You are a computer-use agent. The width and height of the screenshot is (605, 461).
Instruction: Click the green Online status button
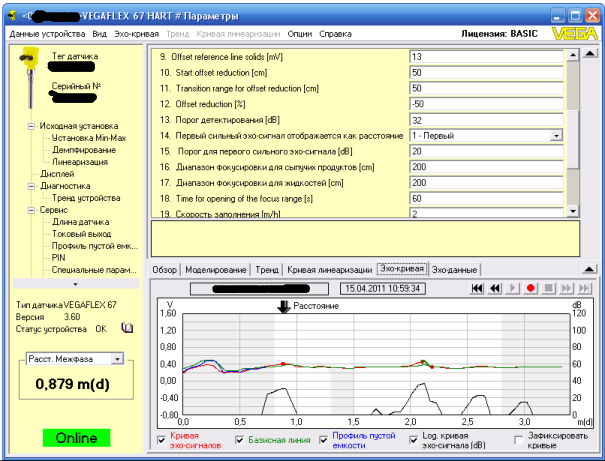coord(76,438)
